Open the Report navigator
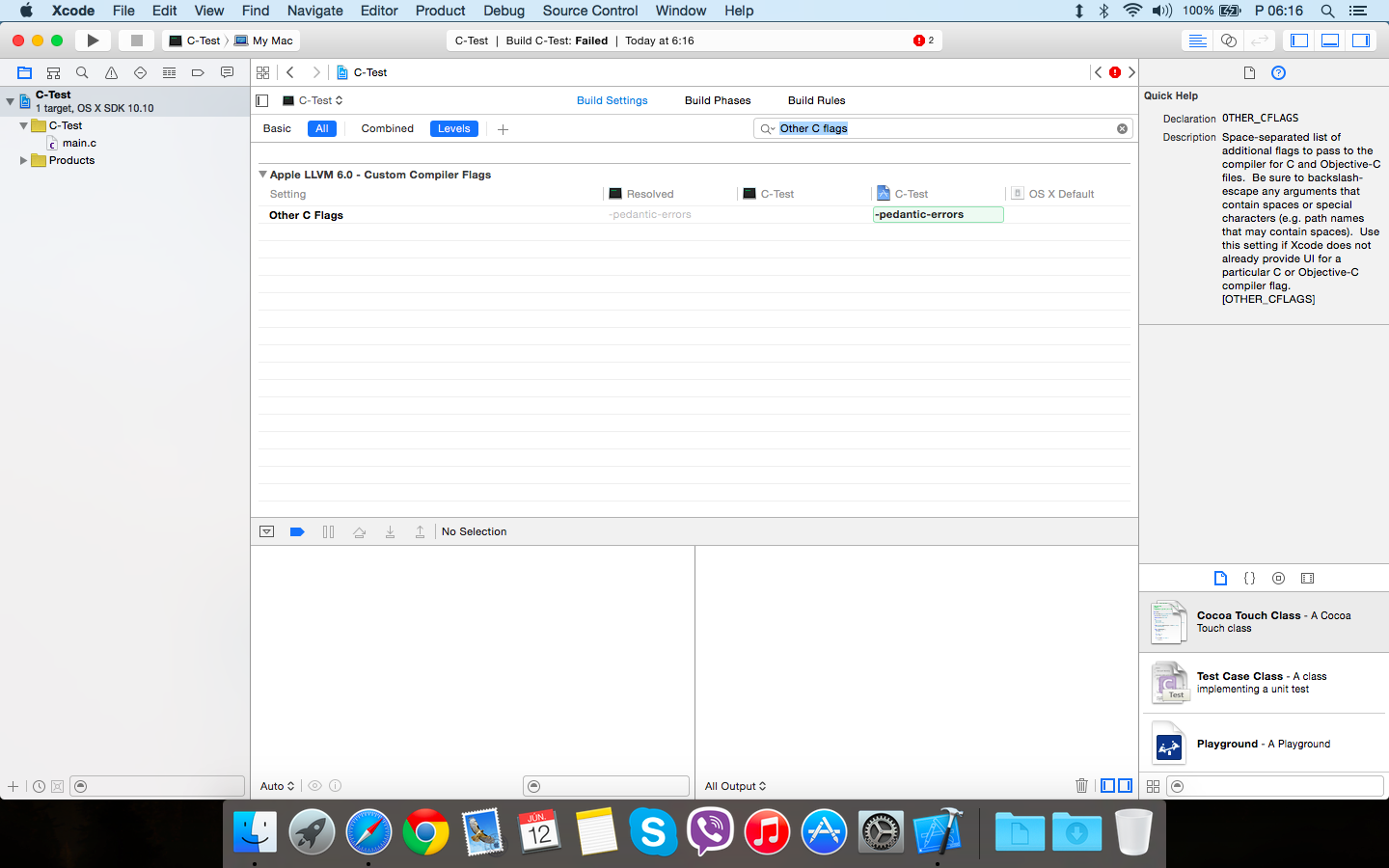This screenshot has width=1389, height=868. pos(227,72)
